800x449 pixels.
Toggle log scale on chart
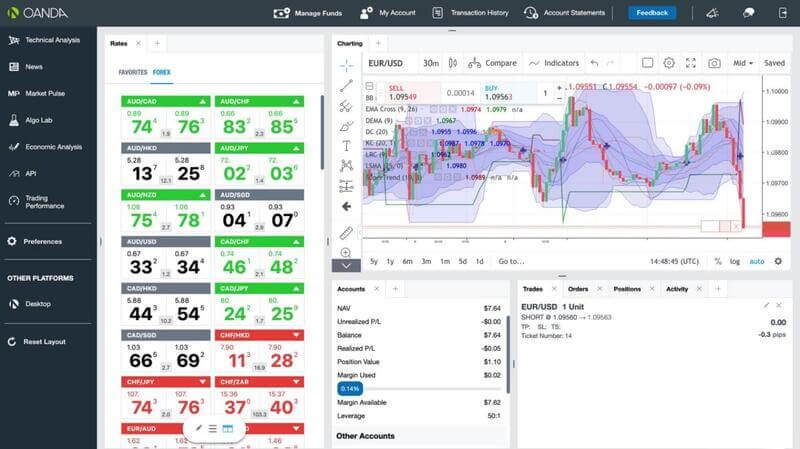pos(735,261)
